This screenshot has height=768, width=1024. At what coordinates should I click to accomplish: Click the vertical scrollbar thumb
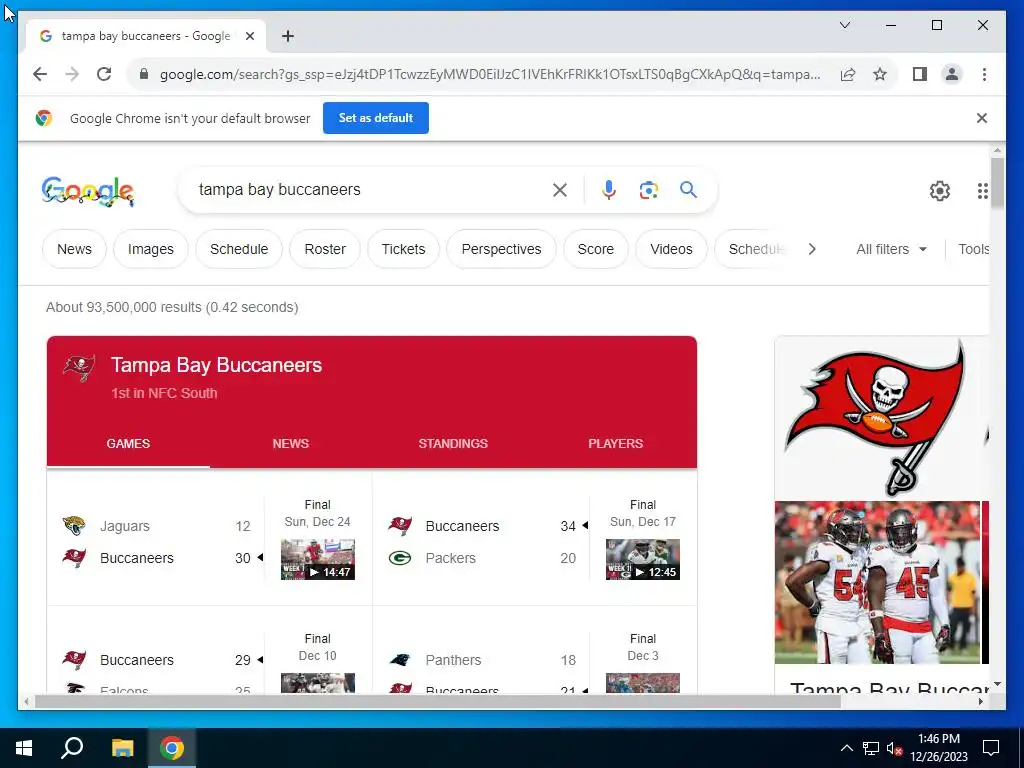tap(997, 183)
